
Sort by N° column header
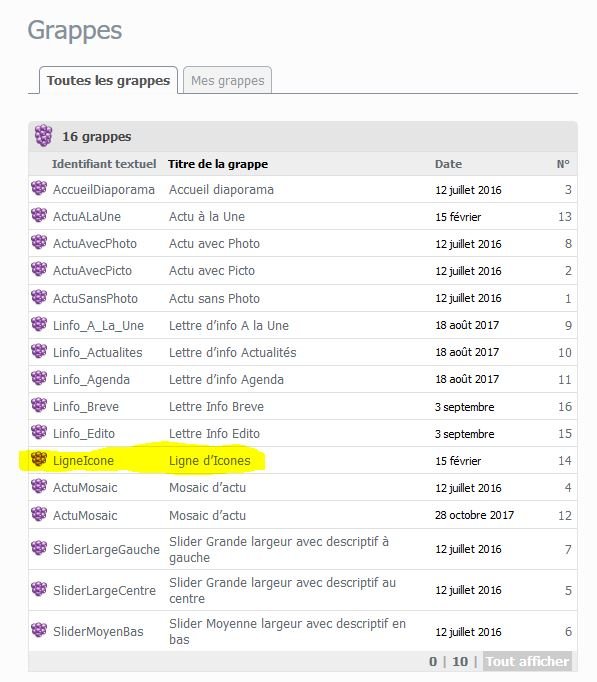click(563, 164)
